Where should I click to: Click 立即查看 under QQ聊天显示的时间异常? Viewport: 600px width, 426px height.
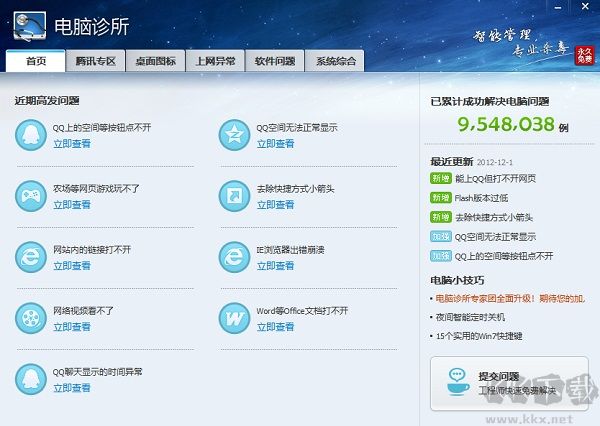pyautogui.click(x=72, y=388)
